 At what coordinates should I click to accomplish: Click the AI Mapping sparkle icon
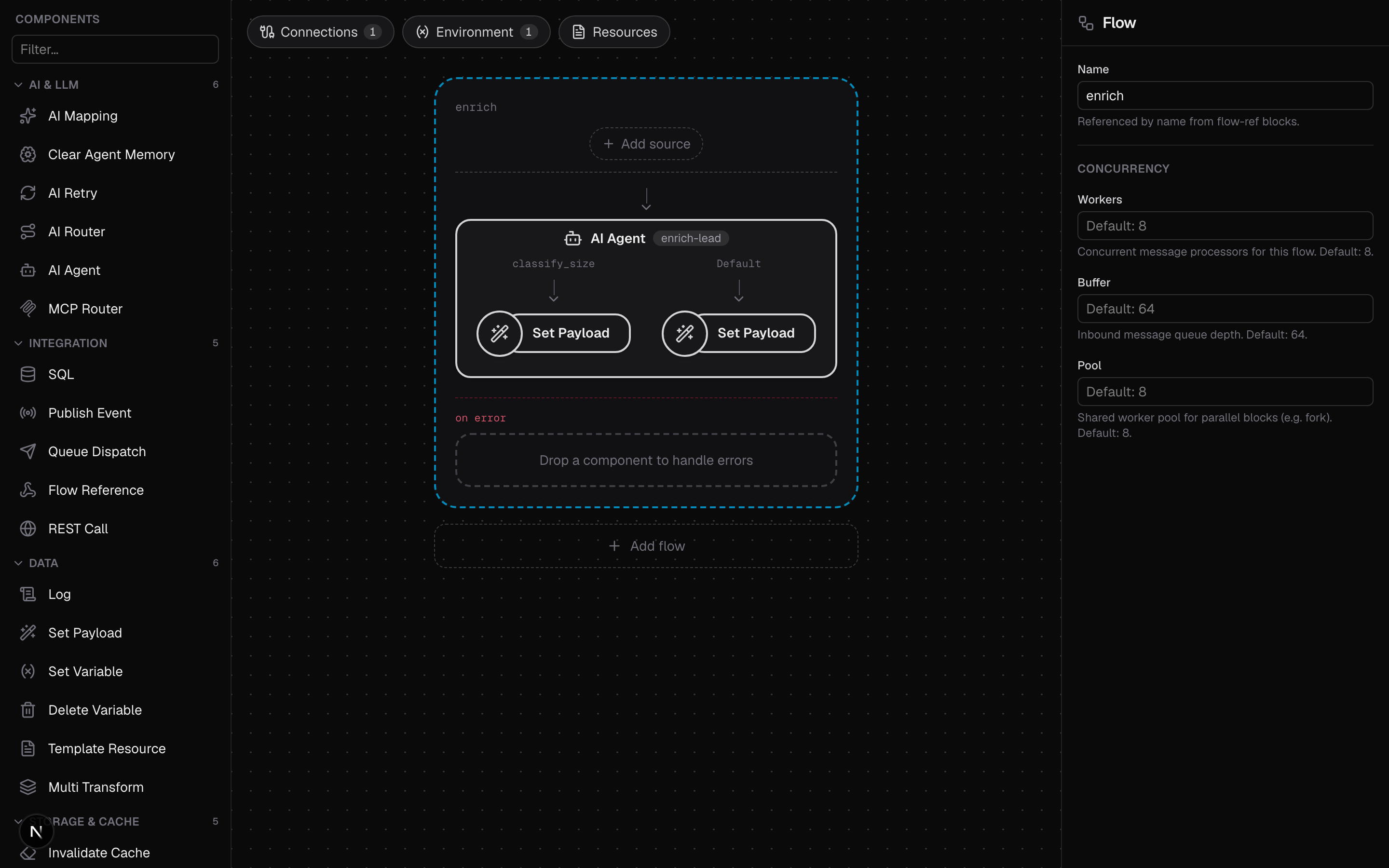27,116
